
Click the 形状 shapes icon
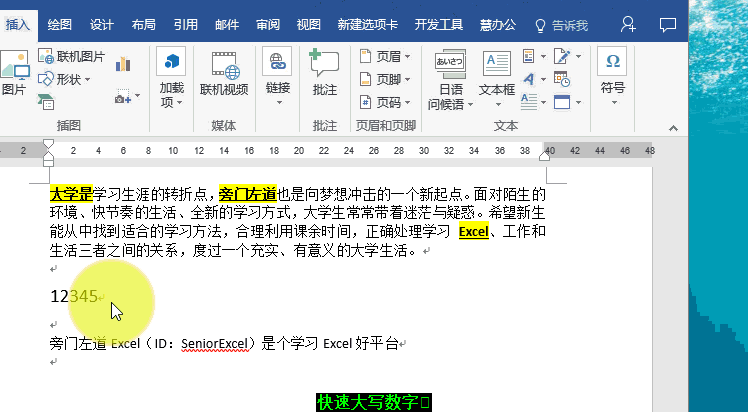[x=46, y=79]
